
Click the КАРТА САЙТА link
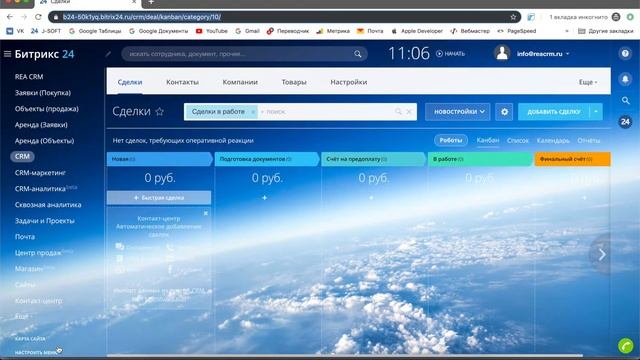click(x=30, y=339)
